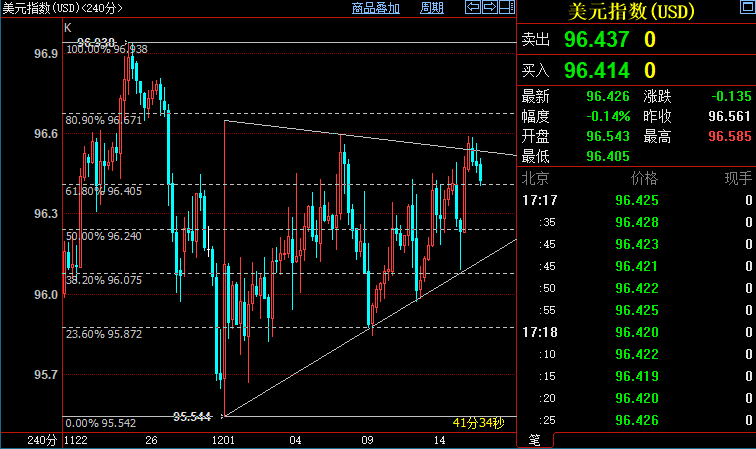Select the 61.80% Fibonacci level line label

pyautogui.click(x=104, y=190)
